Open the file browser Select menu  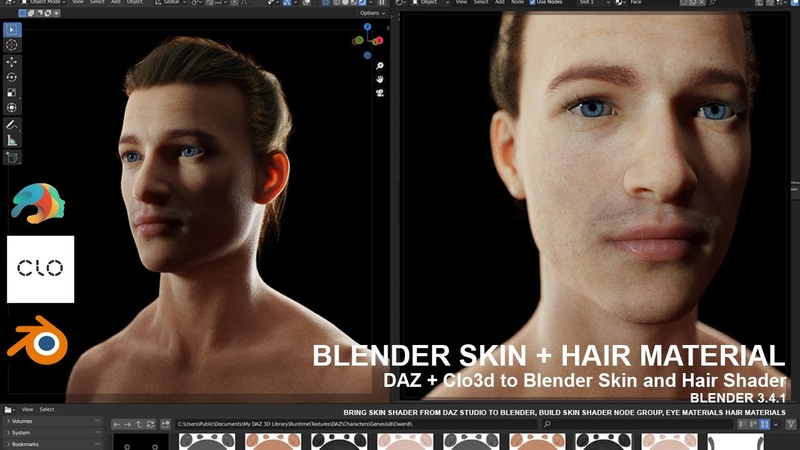click(x=47, y=409)
